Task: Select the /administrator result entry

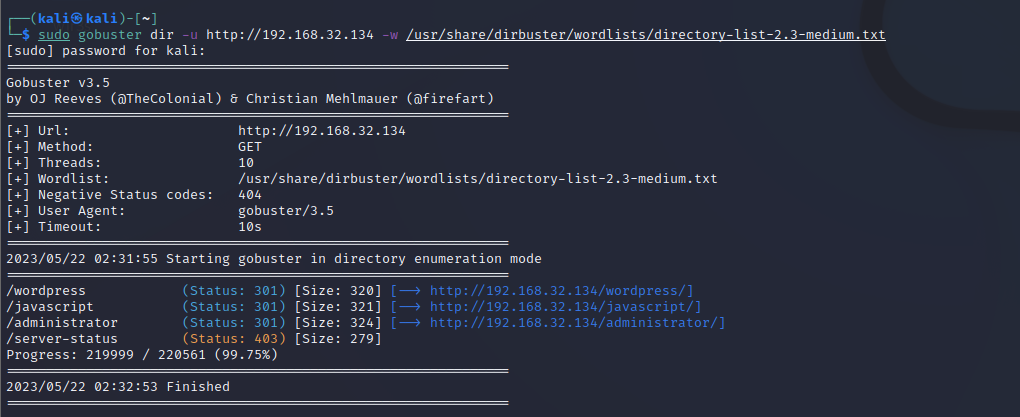Action: [62, 322]
